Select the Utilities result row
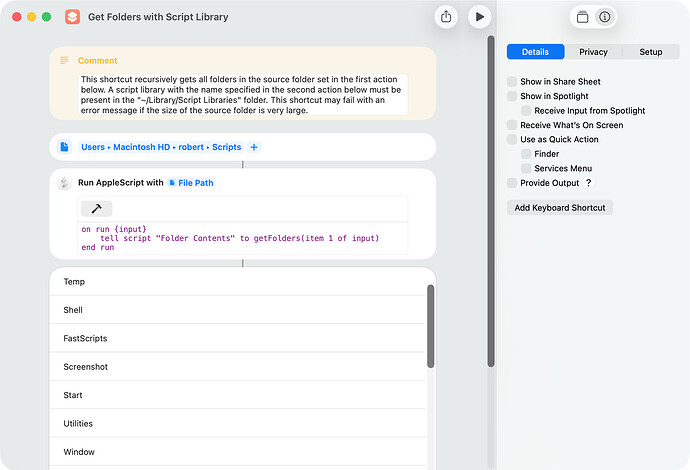The image size is (690, 470). 238,423
